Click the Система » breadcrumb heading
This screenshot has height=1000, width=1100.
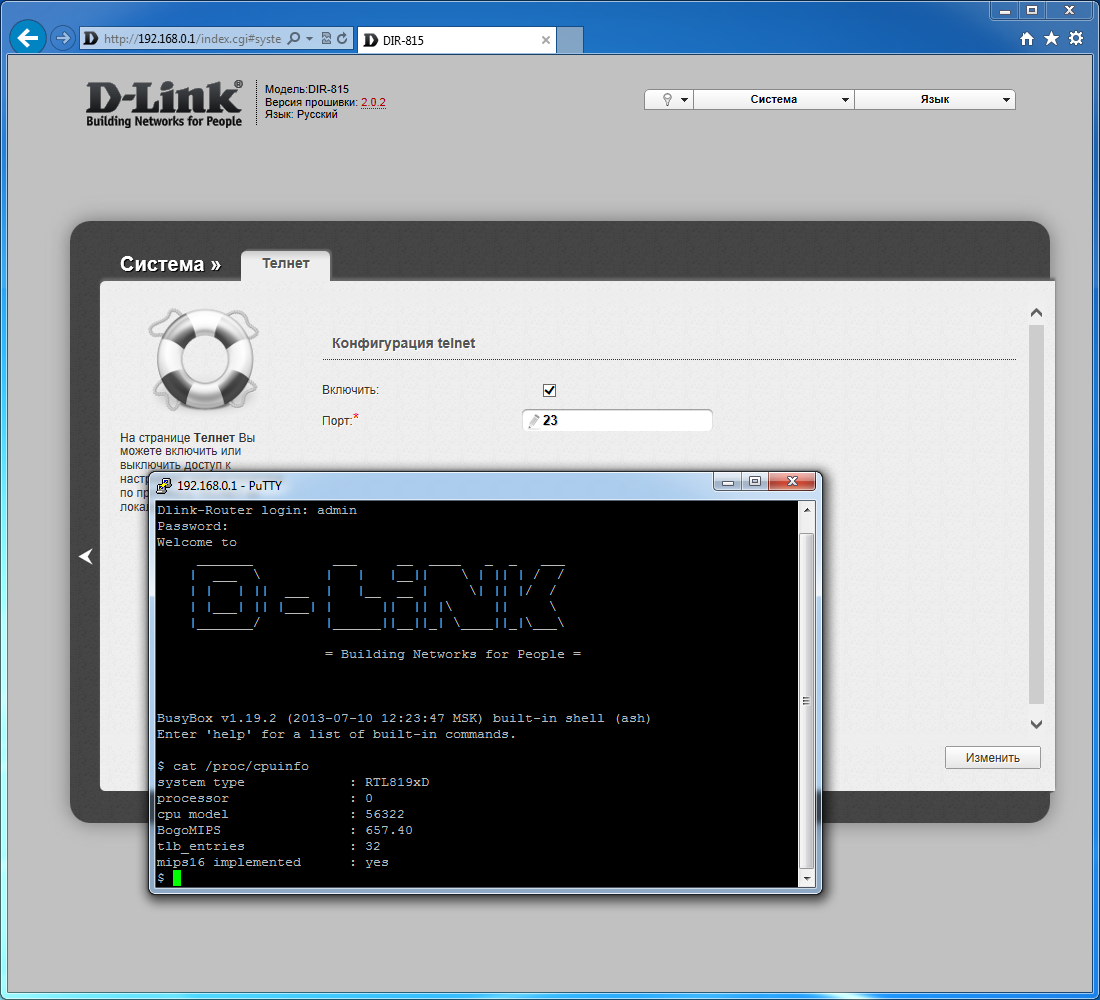click(x=170, y=264)
